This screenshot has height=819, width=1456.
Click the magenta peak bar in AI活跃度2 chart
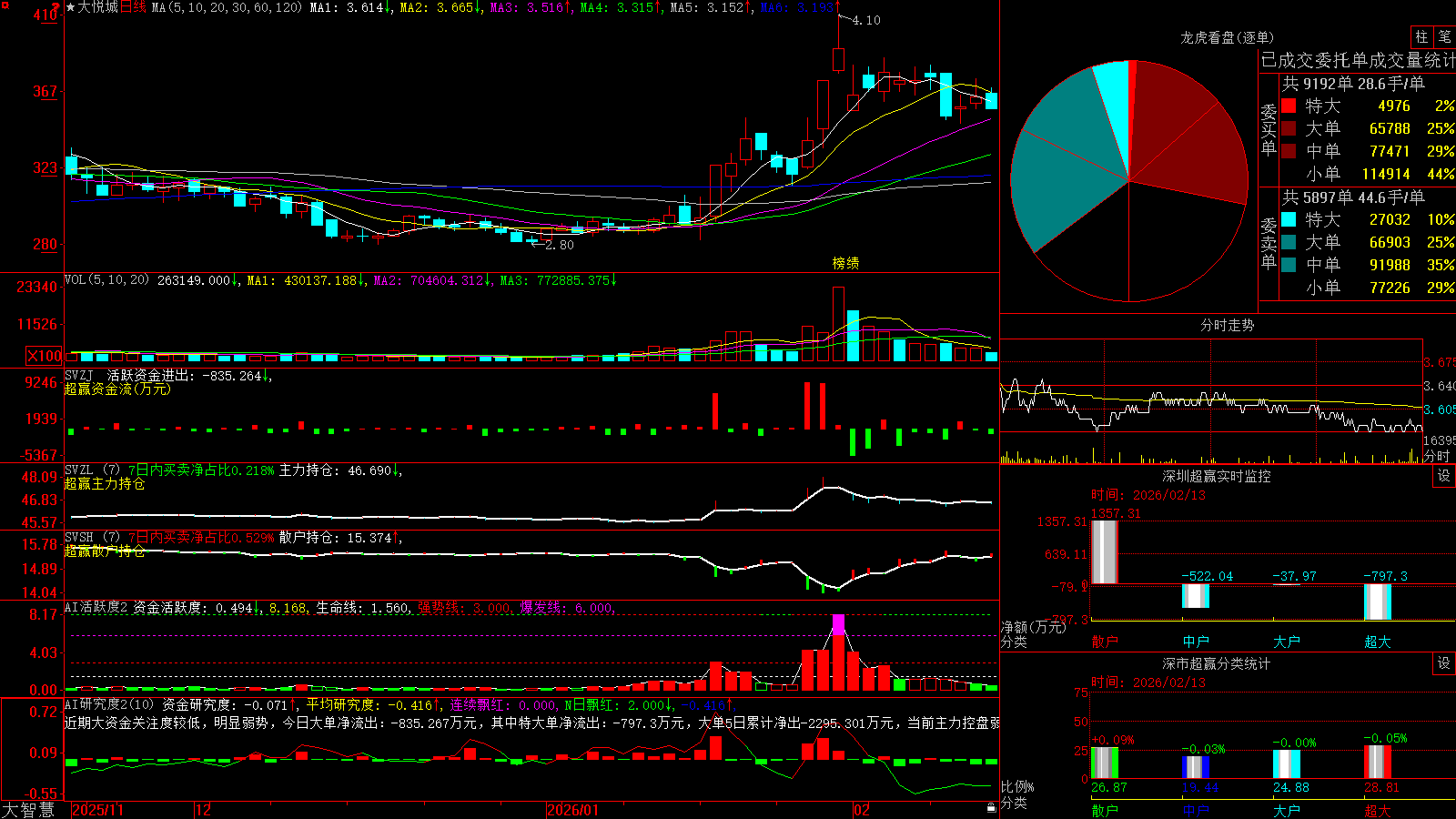(838, 624)
